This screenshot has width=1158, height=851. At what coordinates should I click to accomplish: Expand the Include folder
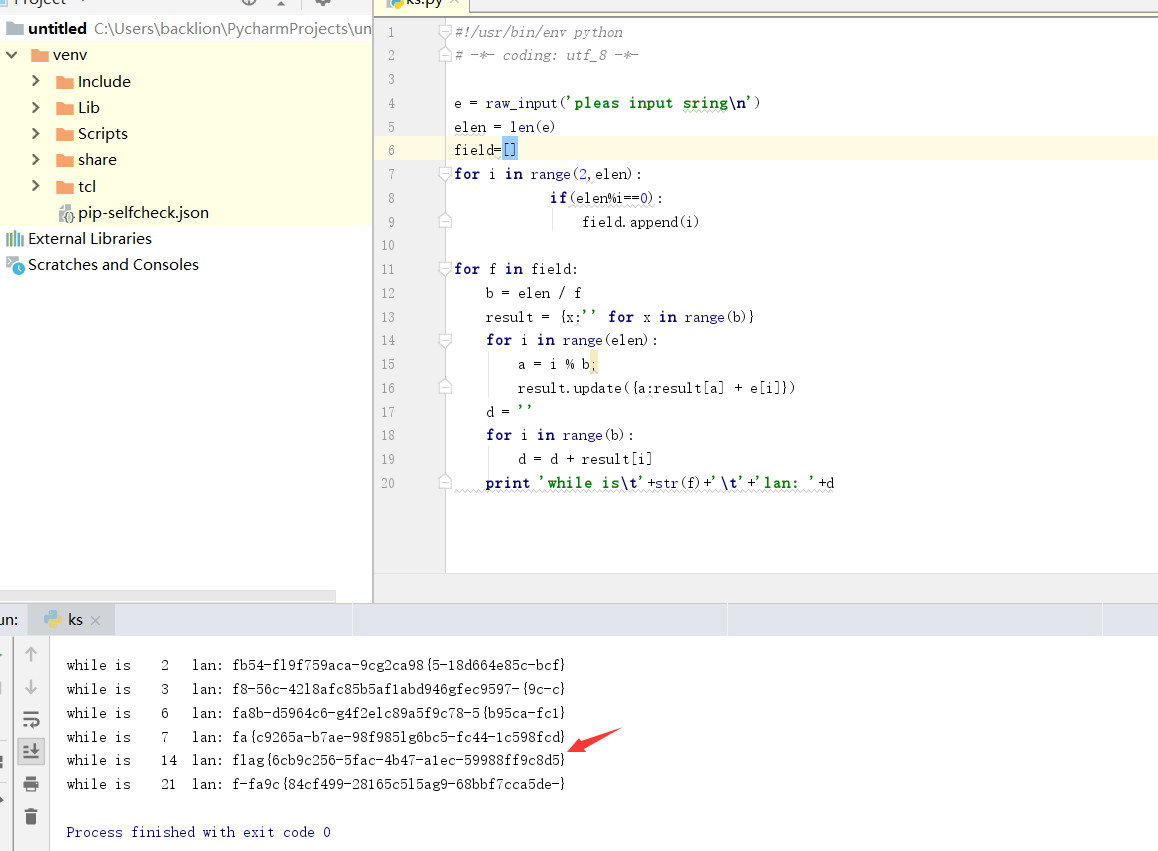coord(35,81)
